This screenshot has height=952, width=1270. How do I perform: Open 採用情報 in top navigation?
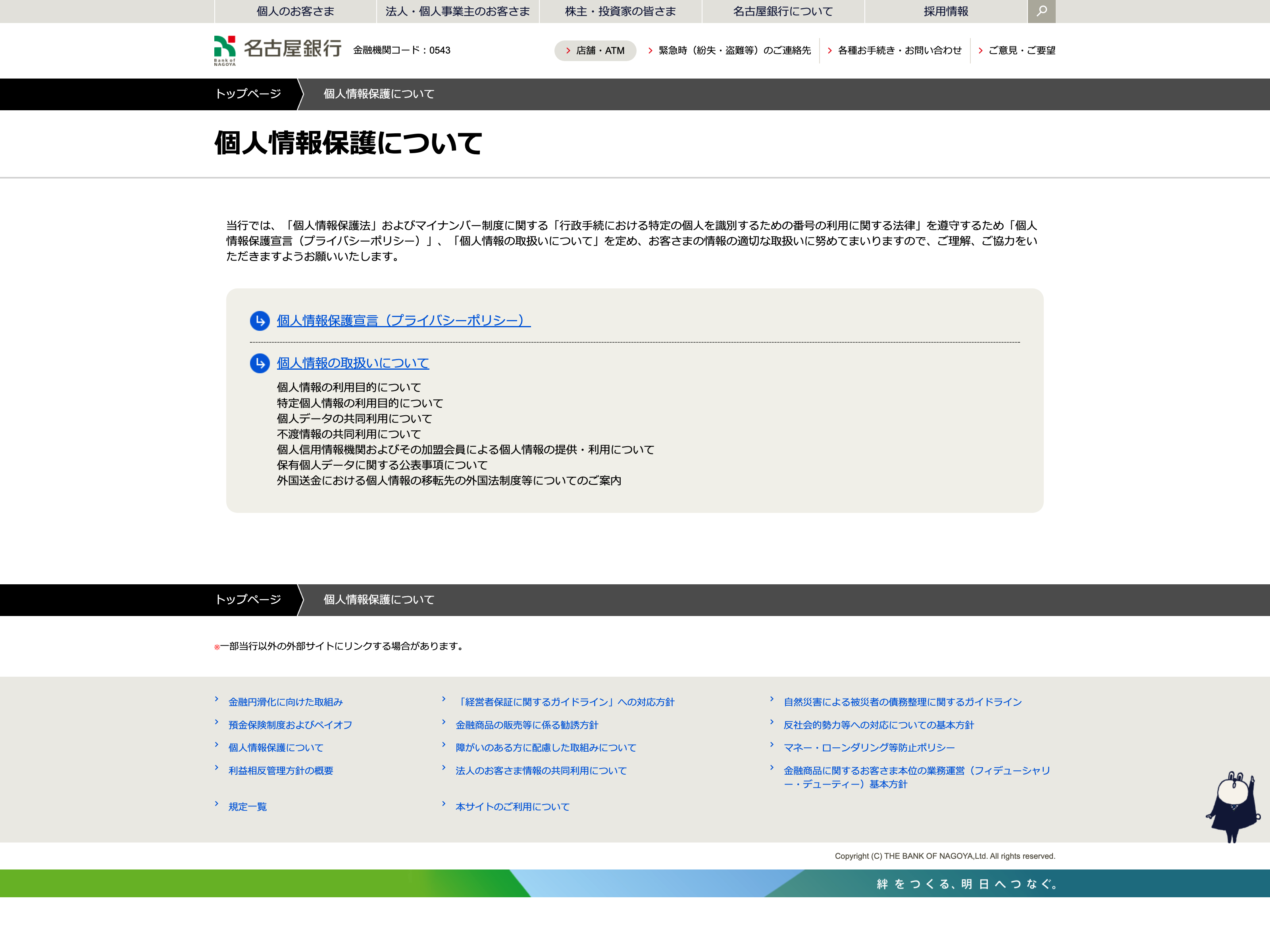[x=946, y=12]
